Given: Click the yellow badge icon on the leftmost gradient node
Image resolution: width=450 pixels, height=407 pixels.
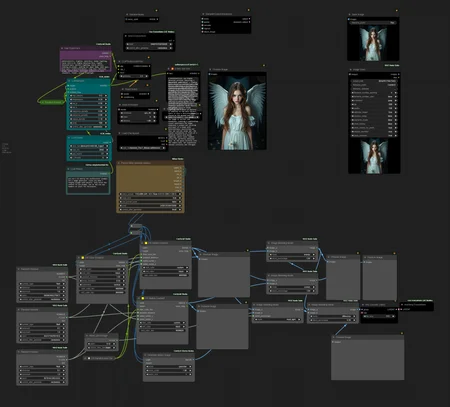Looking at the screenshot, I should [83, 258].
